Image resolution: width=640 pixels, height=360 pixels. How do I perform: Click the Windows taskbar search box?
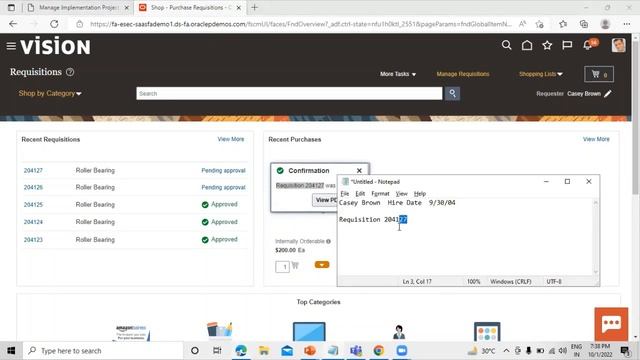[104, 351]
